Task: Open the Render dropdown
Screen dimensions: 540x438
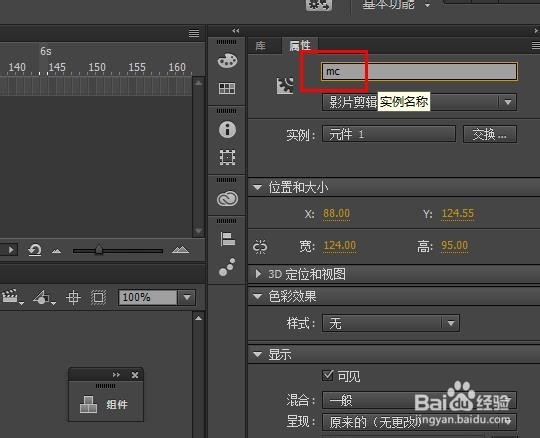Action: point(419,422)
